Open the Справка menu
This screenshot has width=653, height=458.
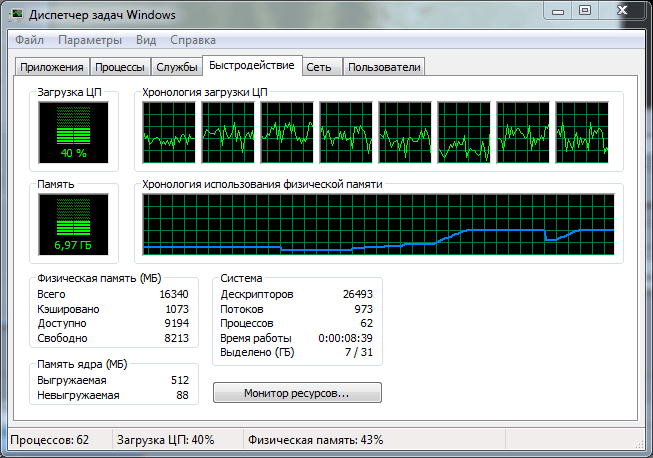point(193,40)
